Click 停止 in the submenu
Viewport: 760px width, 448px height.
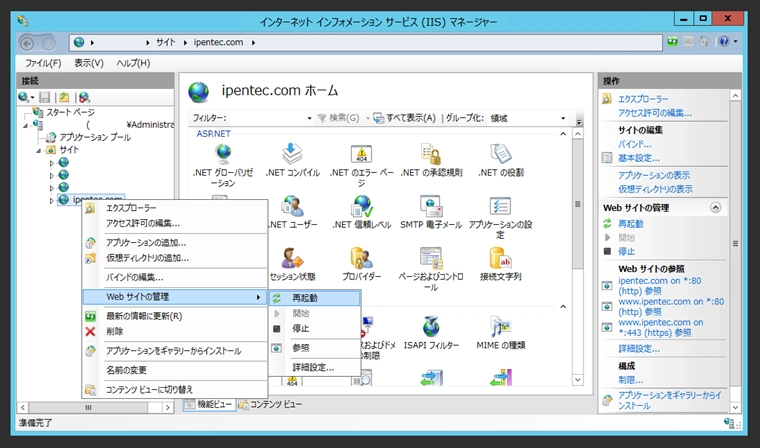coord(315,329)
